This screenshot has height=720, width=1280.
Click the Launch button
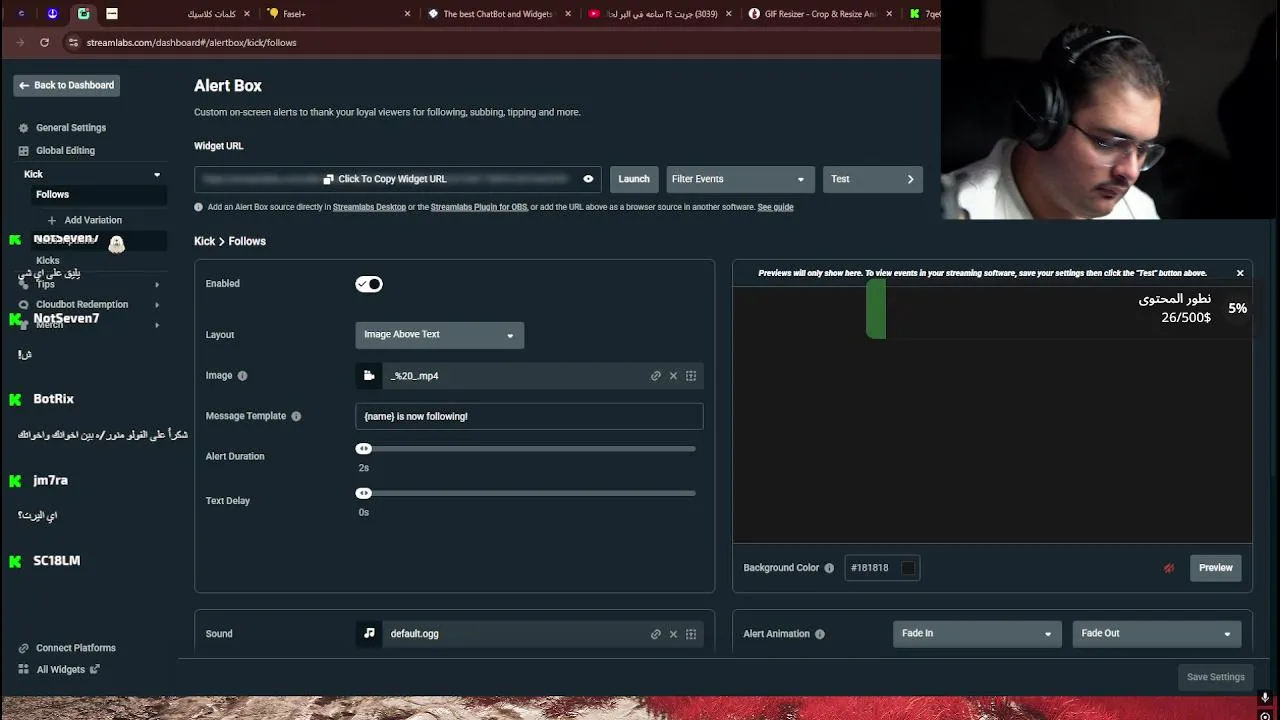(x=634, y=179)
